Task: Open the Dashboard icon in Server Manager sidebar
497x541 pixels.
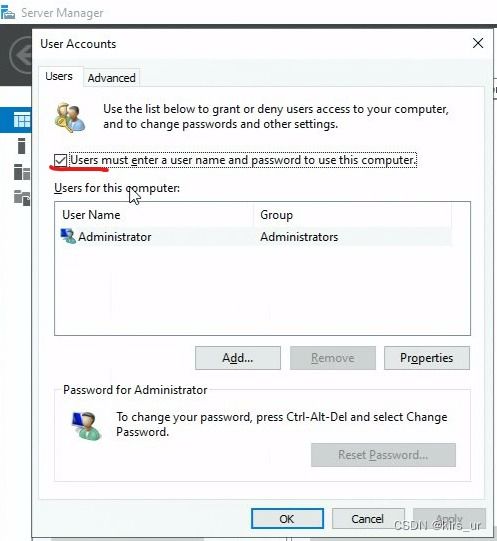Action: point(22,120)
